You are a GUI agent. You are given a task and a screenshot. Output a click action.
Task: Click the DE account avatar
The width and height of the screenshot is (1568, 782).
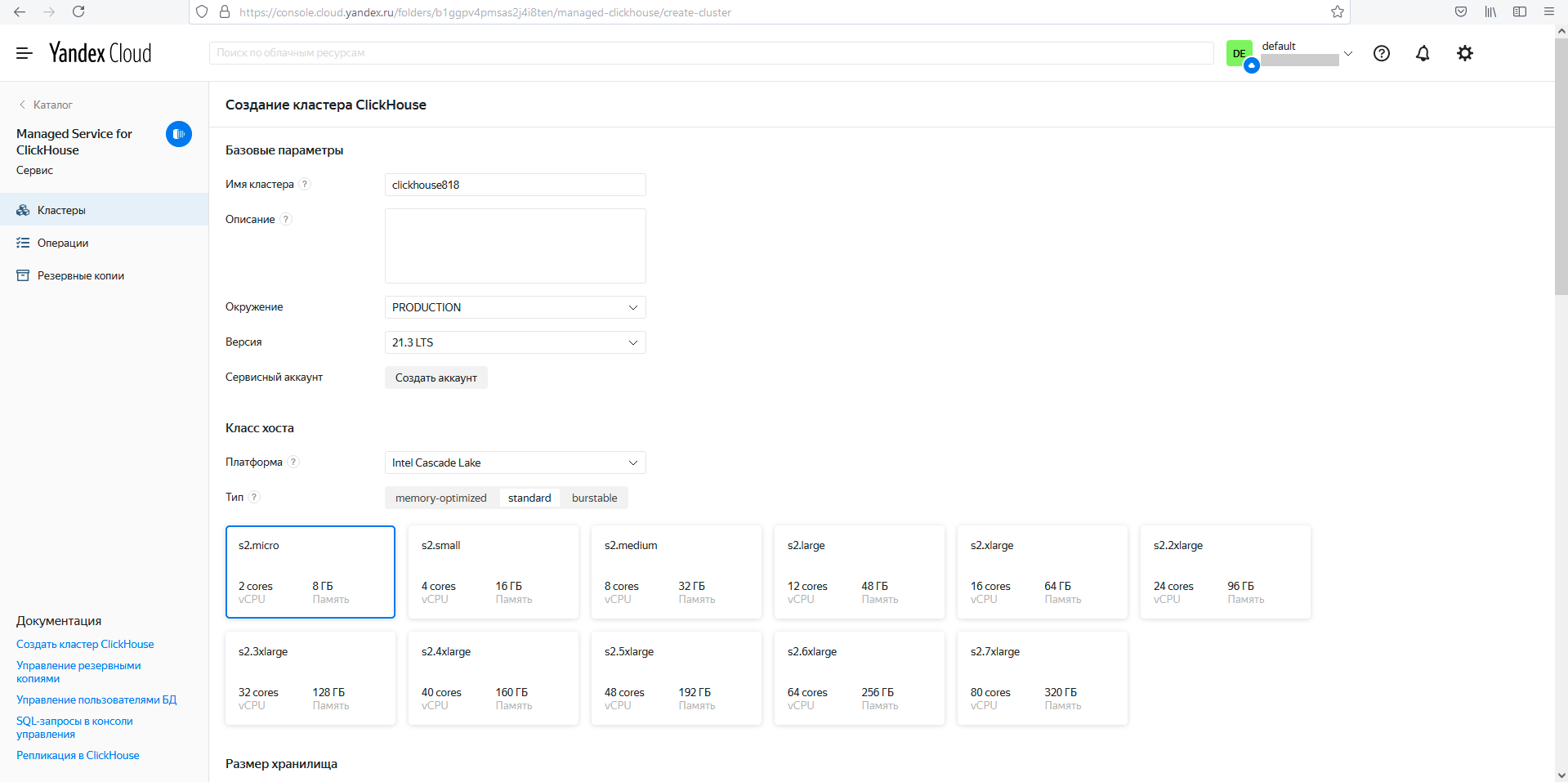click(x=1240, y=54)
